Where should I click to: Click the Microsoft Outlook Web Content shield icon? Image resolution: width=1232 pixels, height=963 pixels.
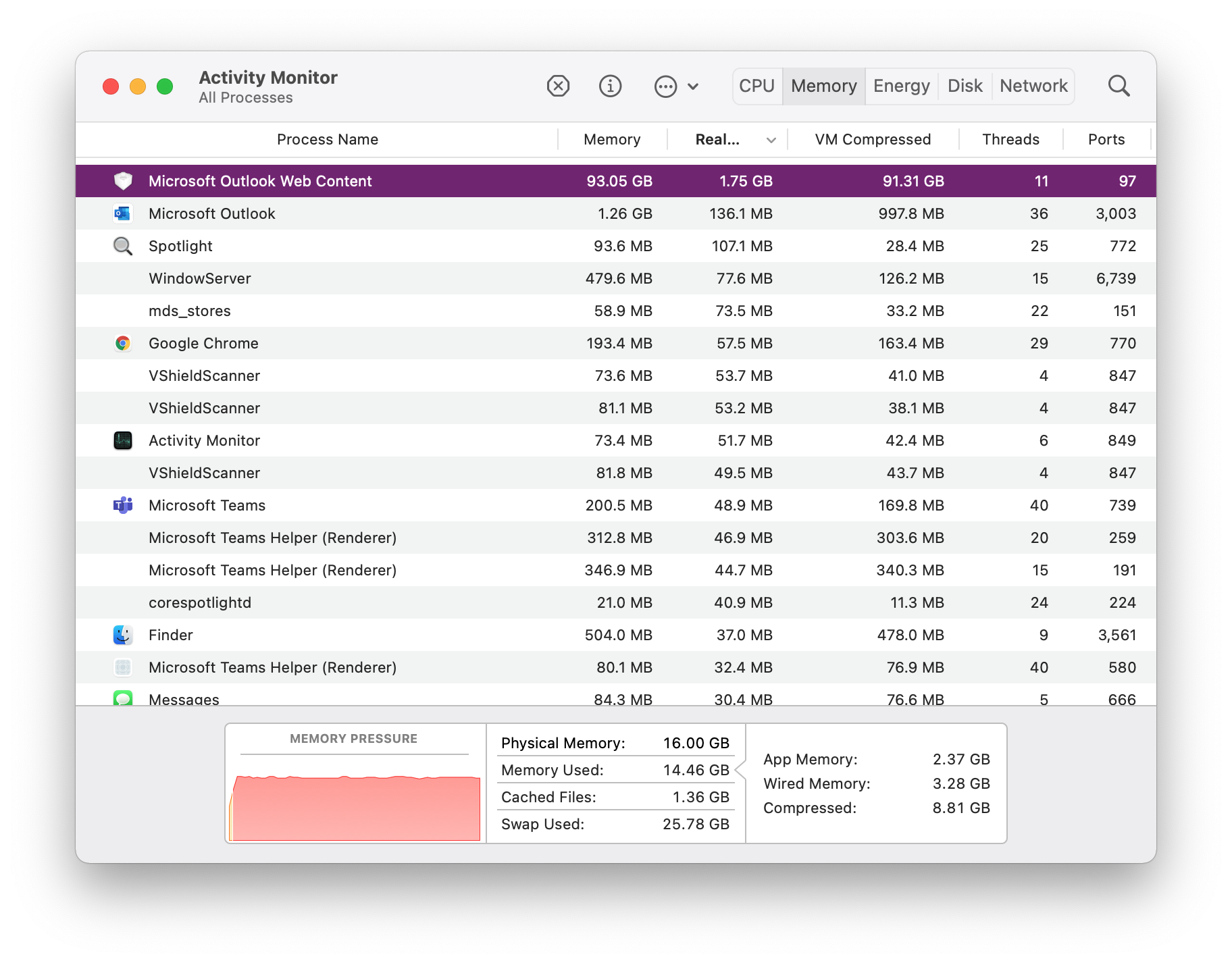click(x=123, y=180)
